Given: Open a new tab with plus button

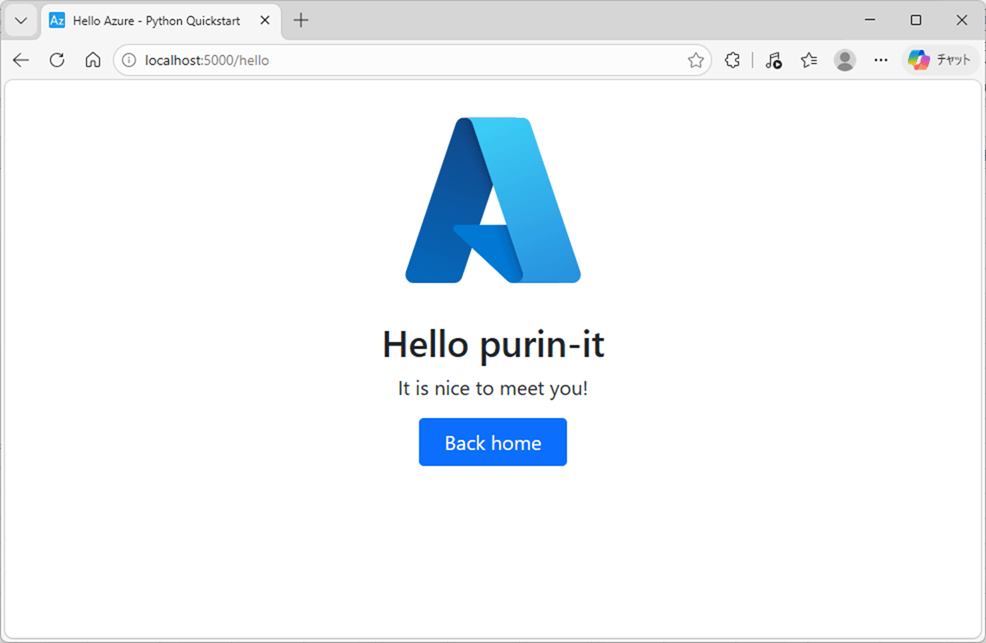Looking at the screenshot, I should point(301,20).
